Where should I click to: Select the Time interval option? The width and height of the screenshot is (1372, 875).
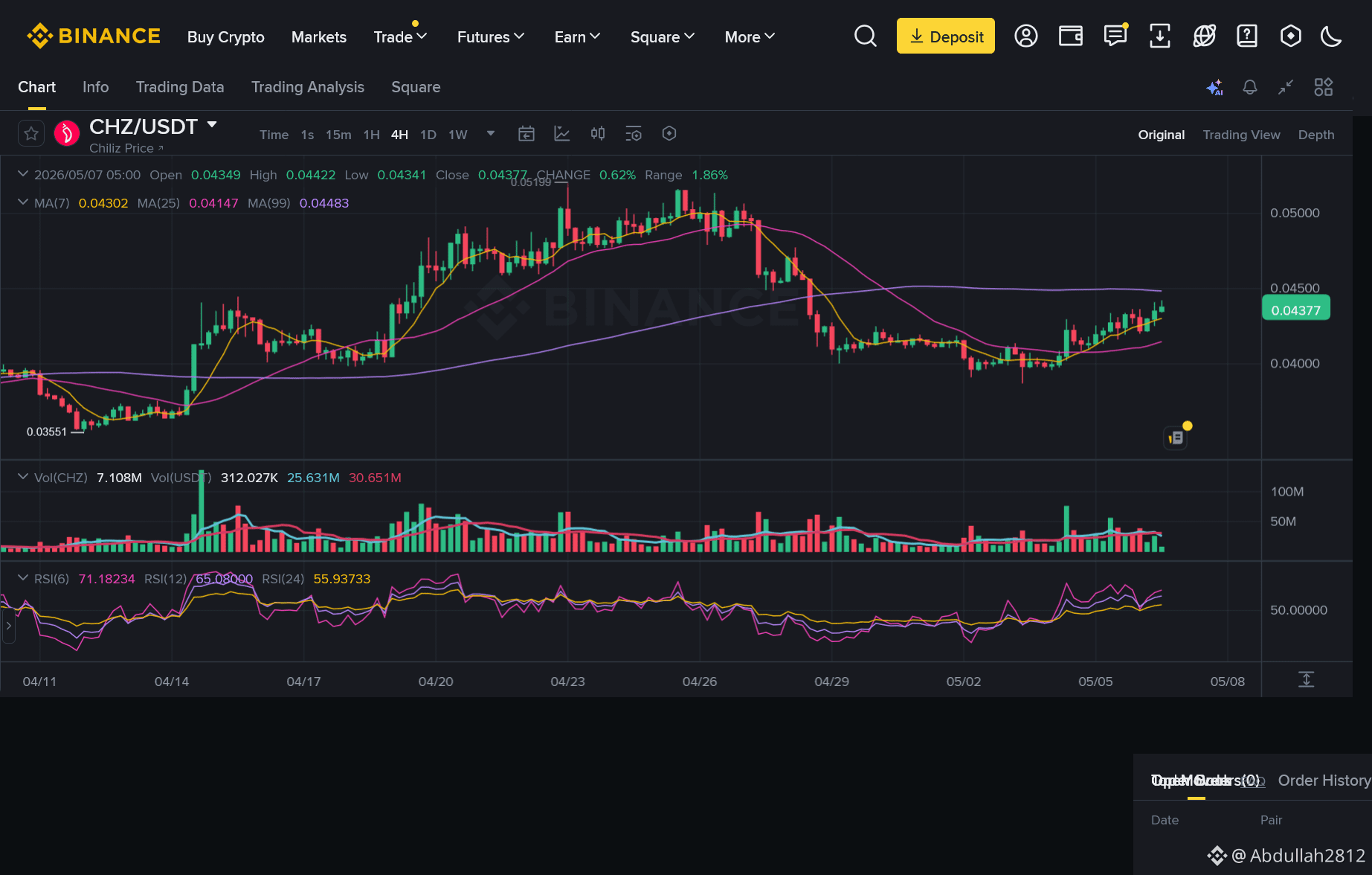(274, 135)
